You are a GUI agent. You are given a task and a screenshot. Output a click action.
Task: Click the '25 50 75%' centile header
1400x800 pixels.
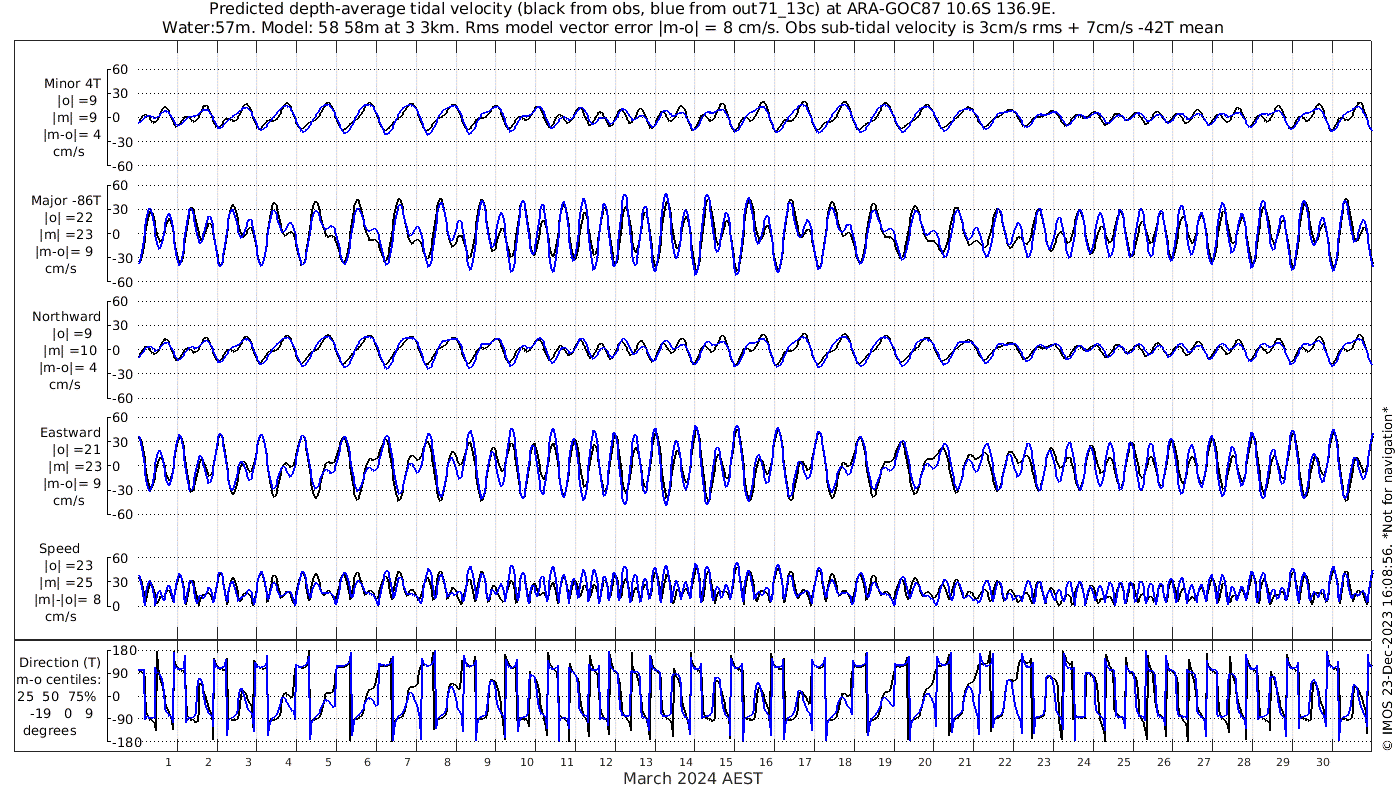[57, 696]
